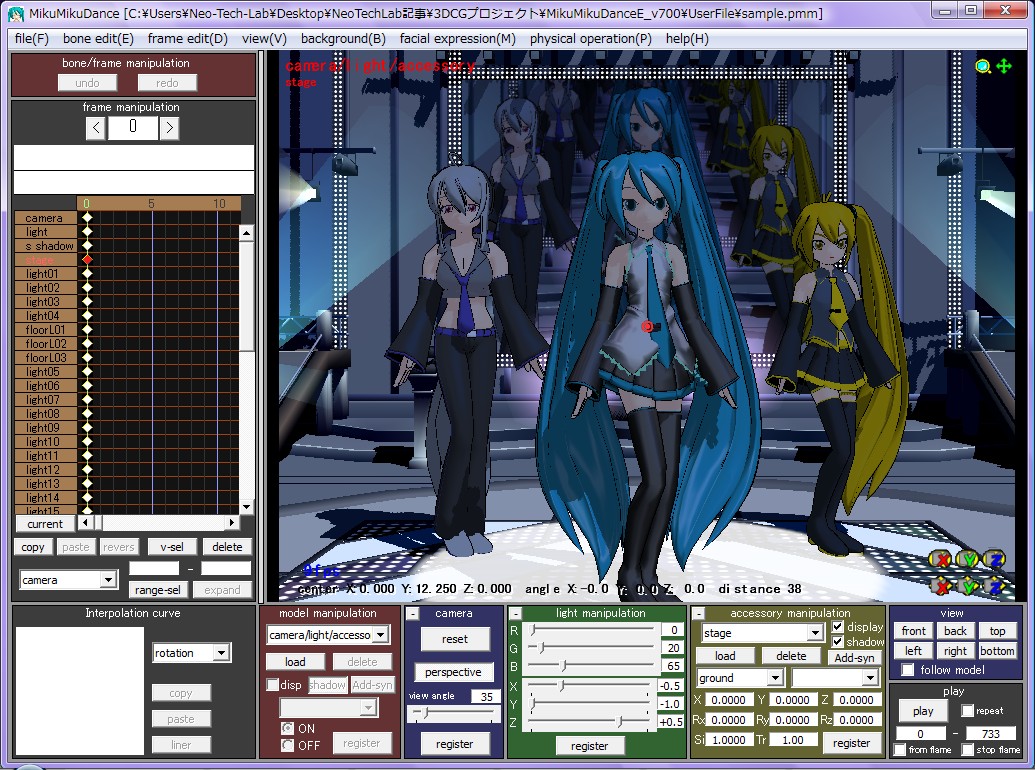
Task: Toggle the accessory shadow checkbox
Action: (x=838, y=641)
